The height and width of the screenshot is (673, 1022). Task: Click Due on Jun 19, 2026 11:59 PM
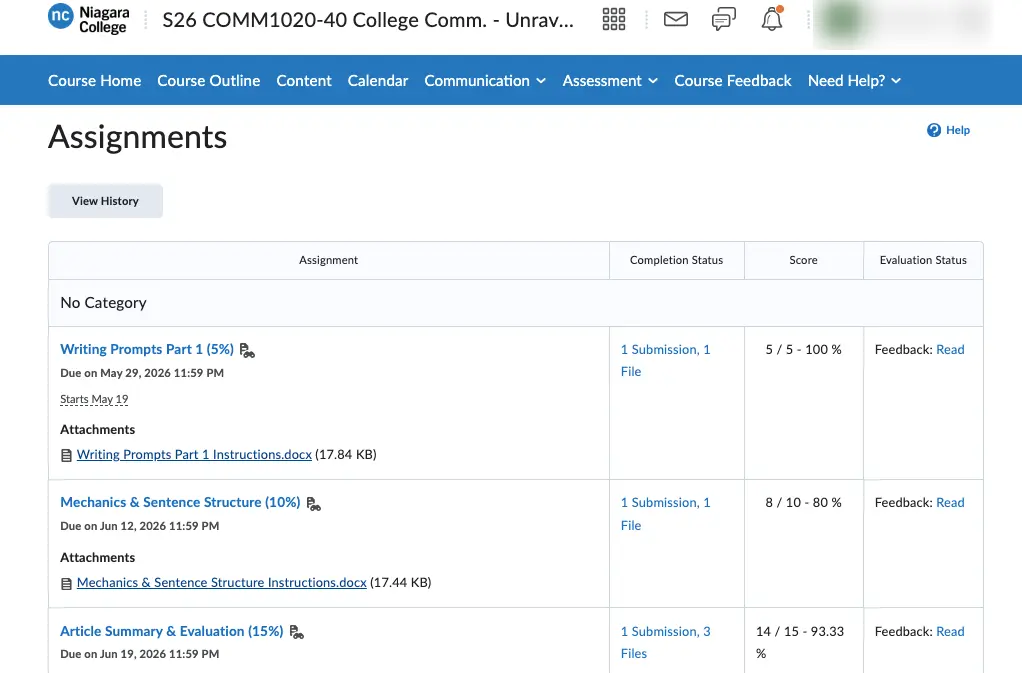pyautogui.click(x=139, y=653)
